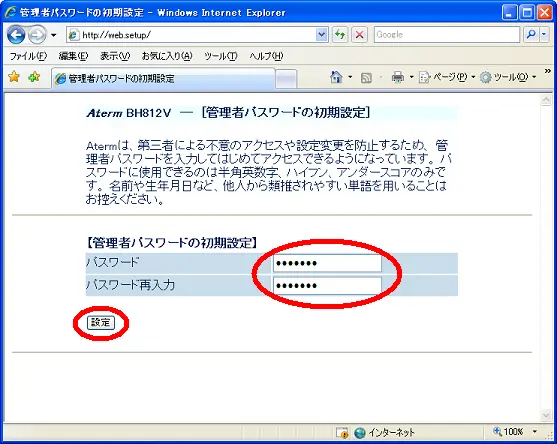This screenshot has width=557, height=444.
Task: Click the Internet Explorer title bar icon
Action: (11, 12)
